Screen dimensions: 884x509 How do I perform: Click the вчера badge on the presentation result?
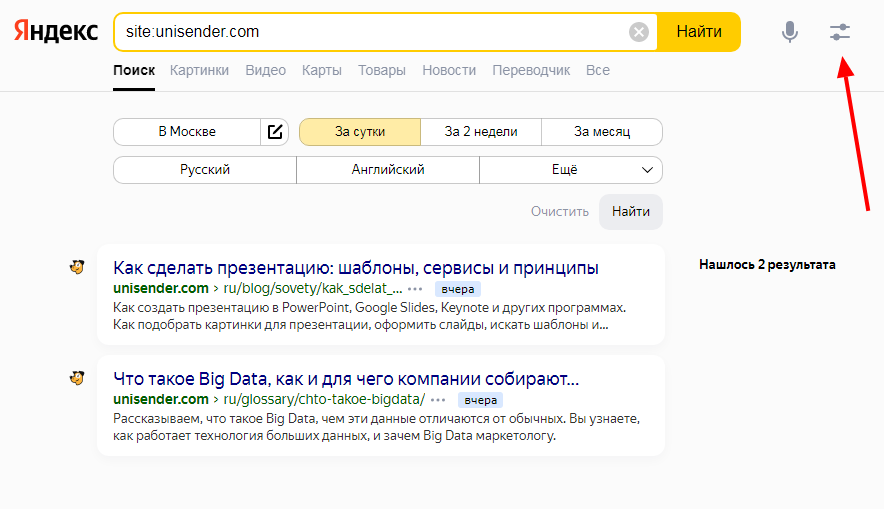(x=457, y=289)
